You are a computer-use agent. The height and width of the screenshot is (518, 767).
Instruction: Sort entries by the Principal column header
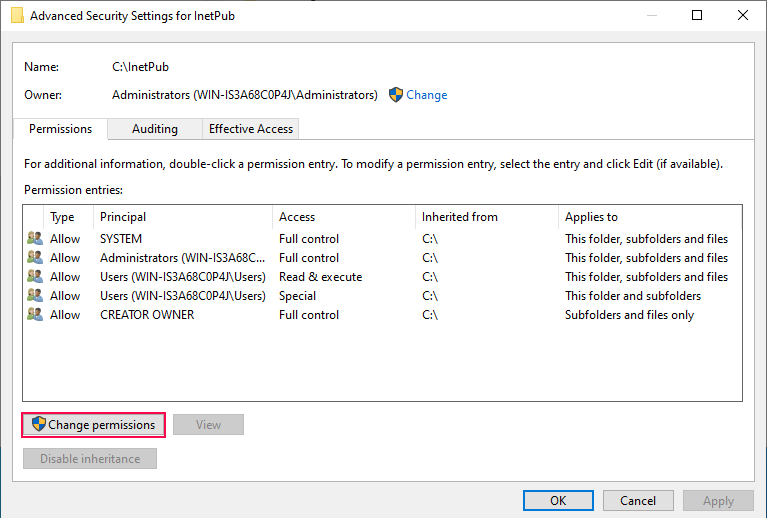coord(182,217)
